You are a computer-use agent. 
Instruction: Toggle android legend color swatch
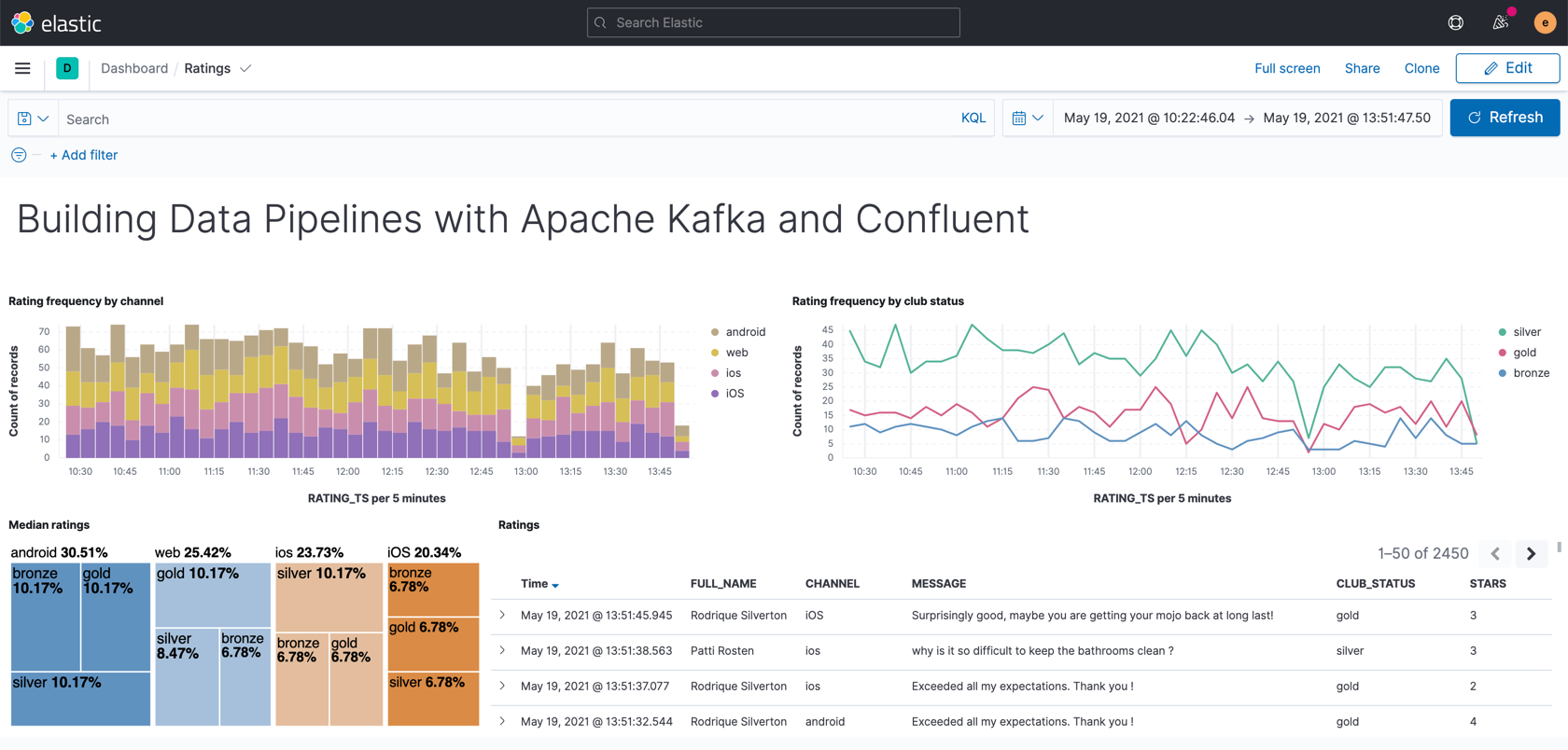[715, 332]
